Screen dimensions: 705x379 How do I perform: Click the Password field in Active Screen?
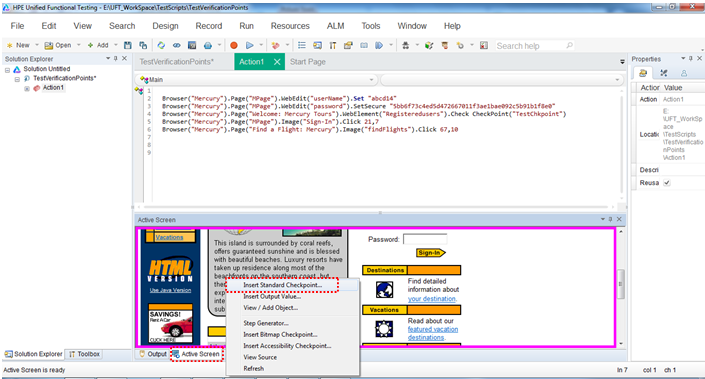pyautogui.click(x=425, y=239)
